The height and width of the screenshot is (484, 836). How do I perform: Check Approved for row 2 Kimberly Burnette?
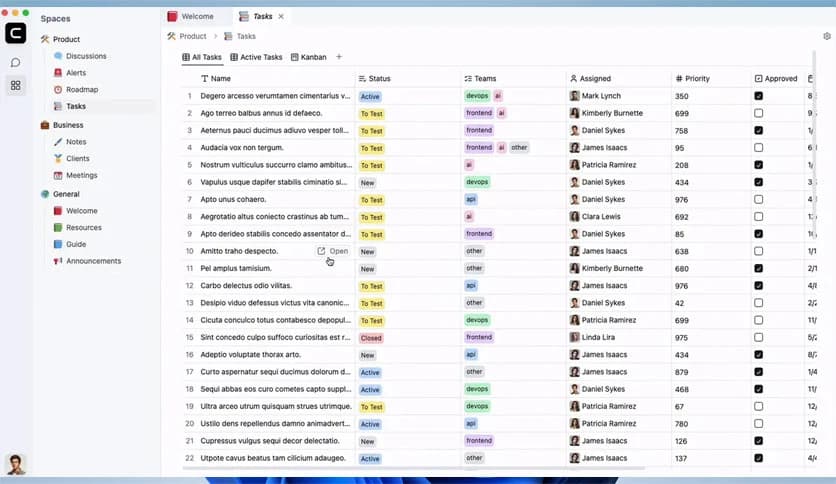pos(759,113)
